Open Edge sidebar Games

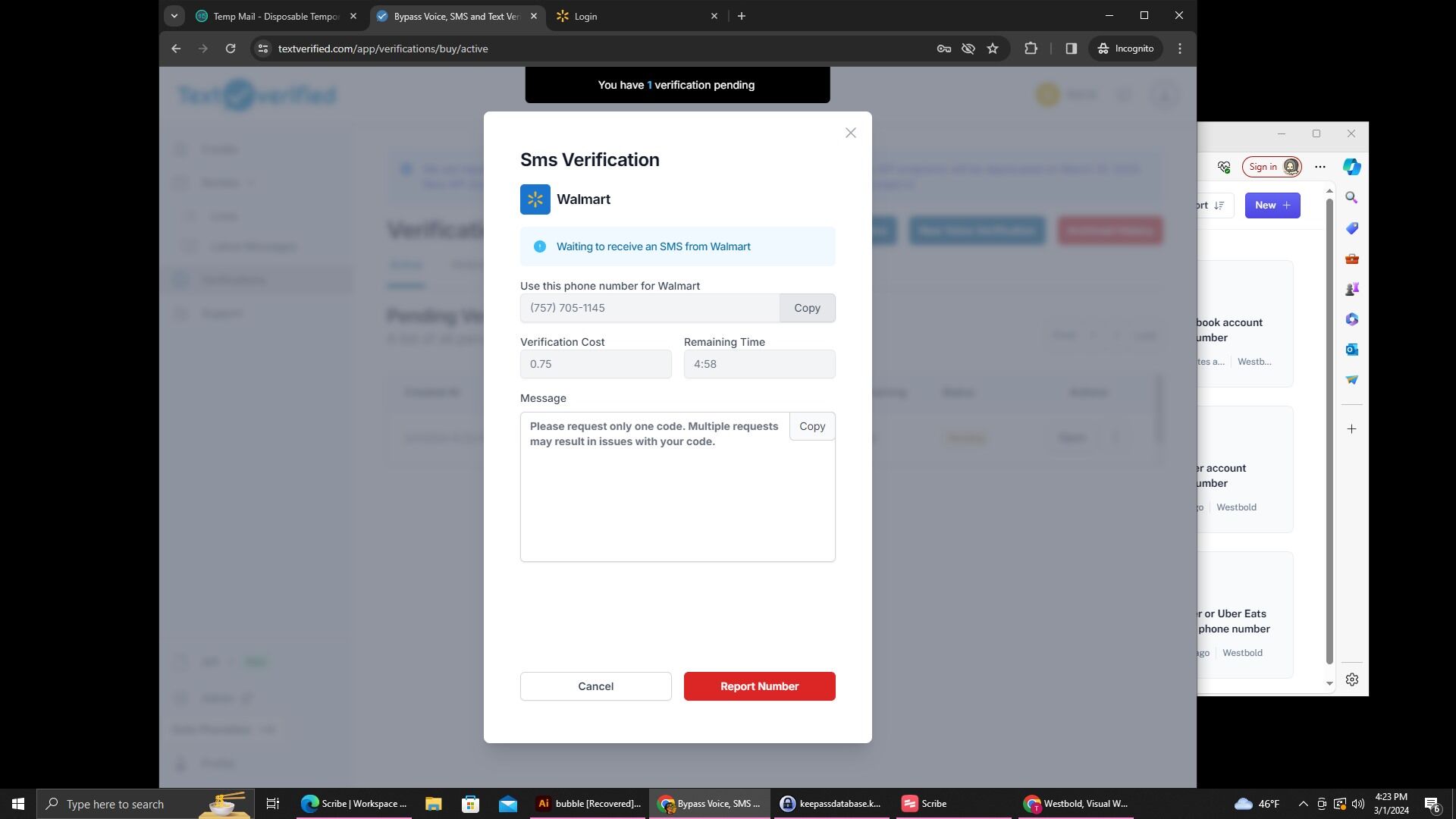(1351, 289)
